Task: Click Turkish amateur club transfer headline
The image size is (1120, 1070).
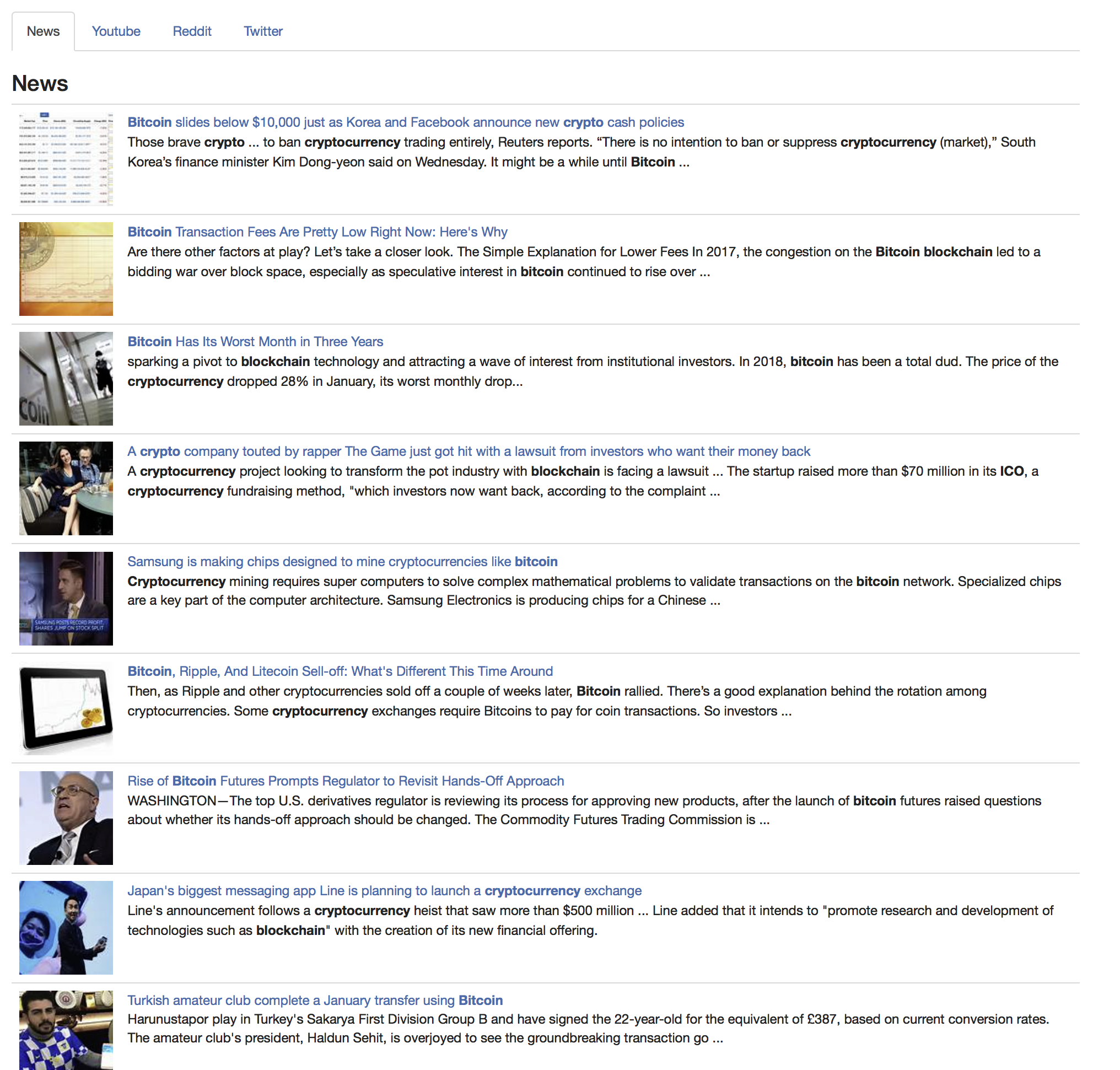Action: (315, 1000)
